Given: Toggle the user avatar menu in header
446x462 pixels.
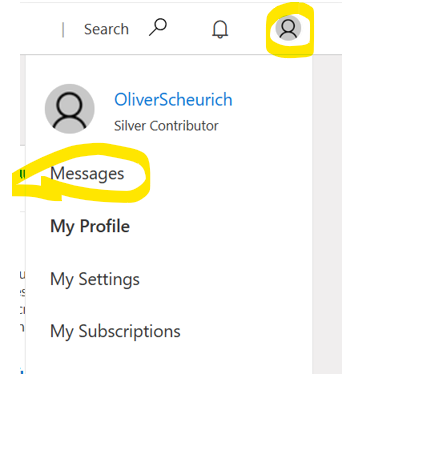Looking at the screenshot, I should tap(288, 28).
